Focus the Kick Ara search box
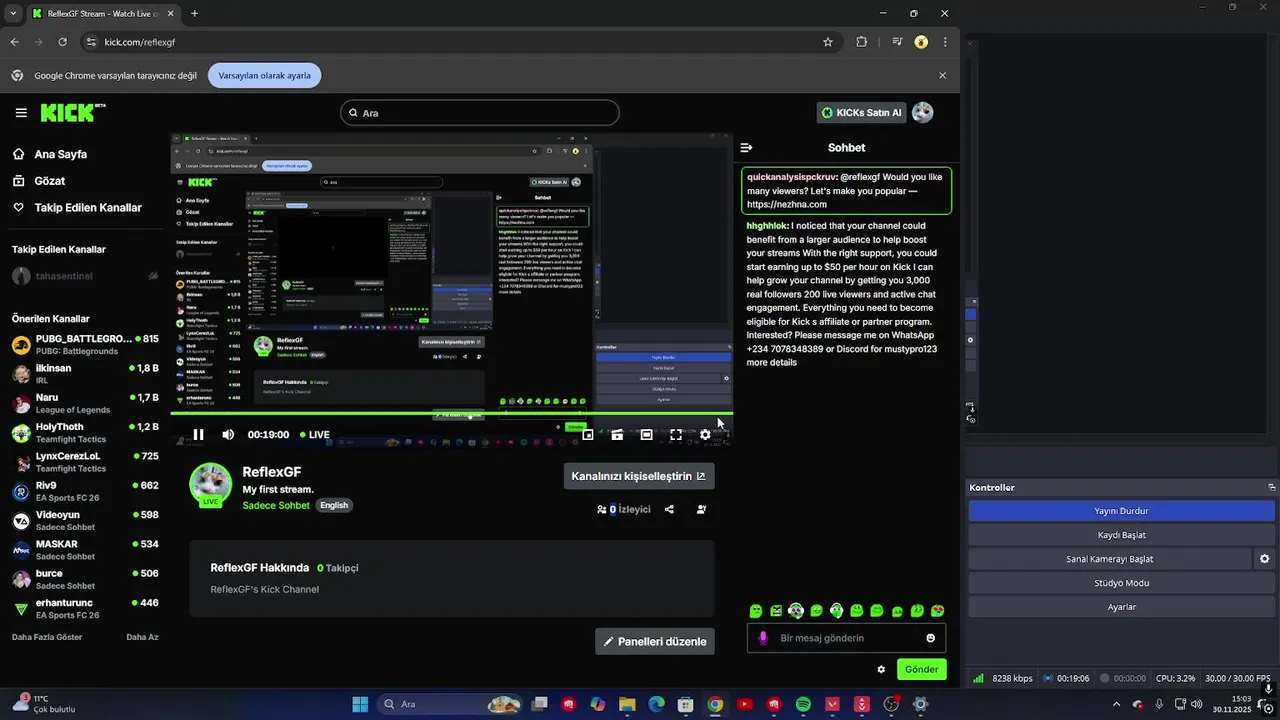 (480, 113)
